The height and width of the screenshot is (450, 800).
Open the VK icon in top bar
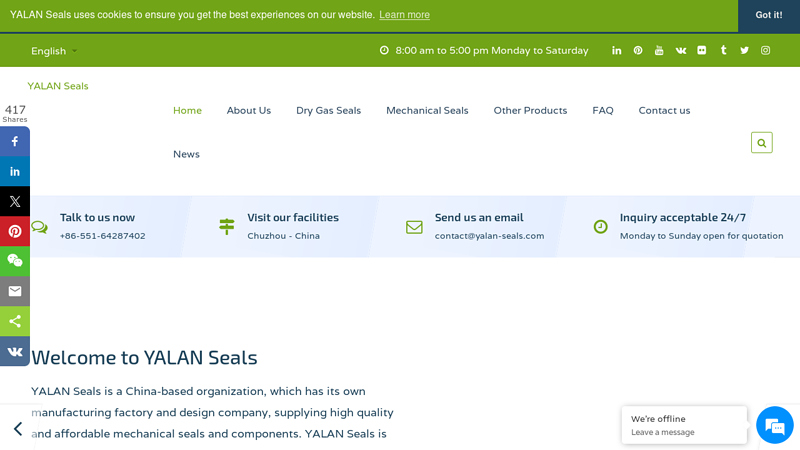pos(681,51)
